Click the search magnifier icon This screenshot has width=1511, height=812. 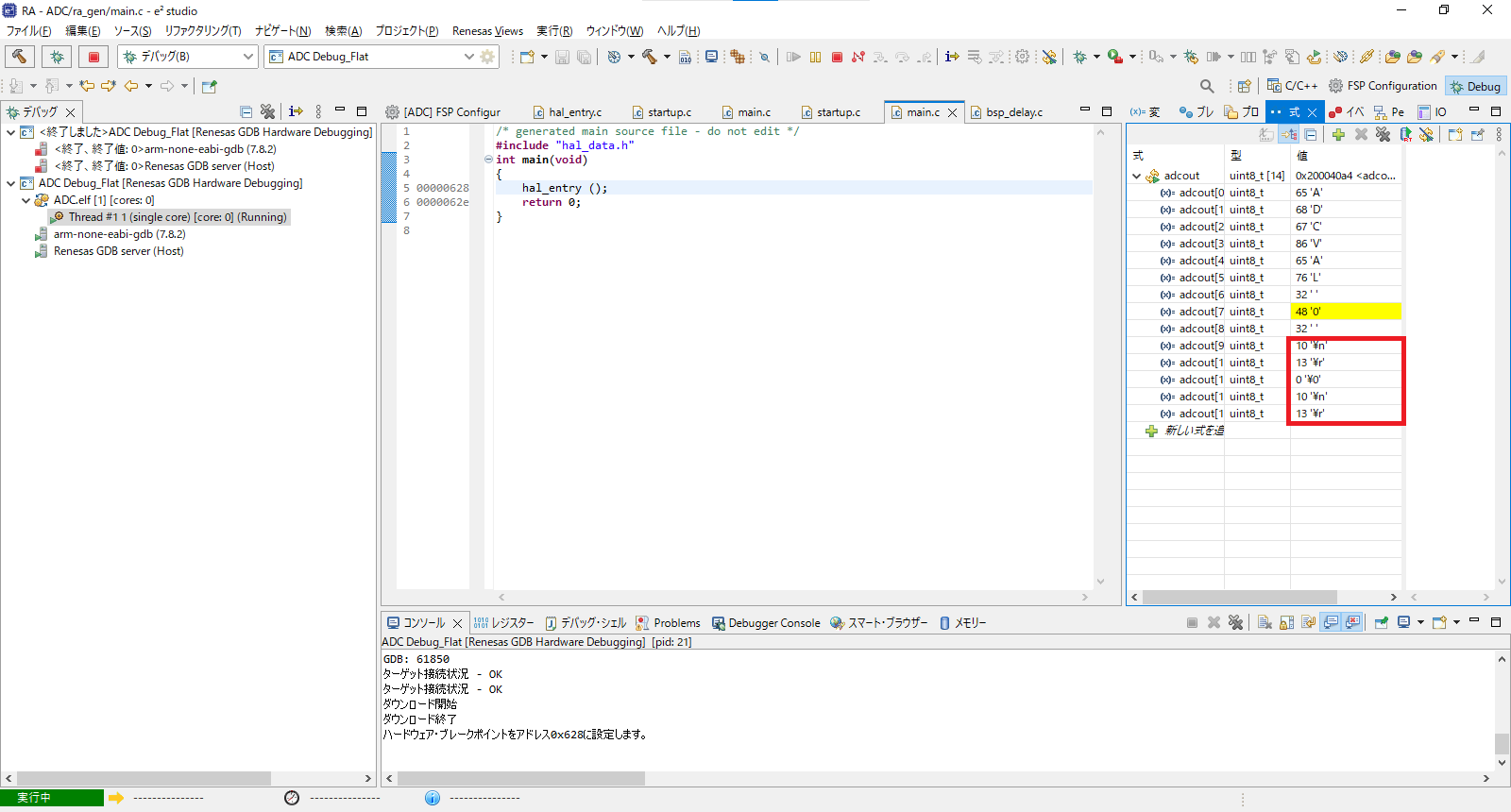1207,86
